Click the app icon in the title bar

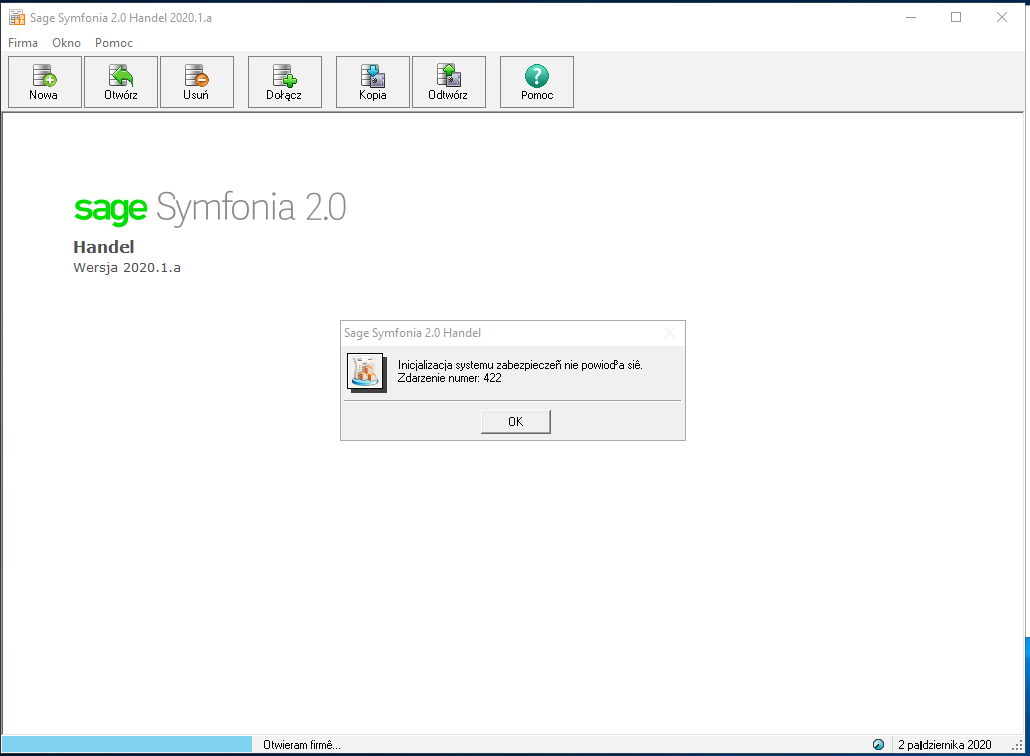(16, 17)
